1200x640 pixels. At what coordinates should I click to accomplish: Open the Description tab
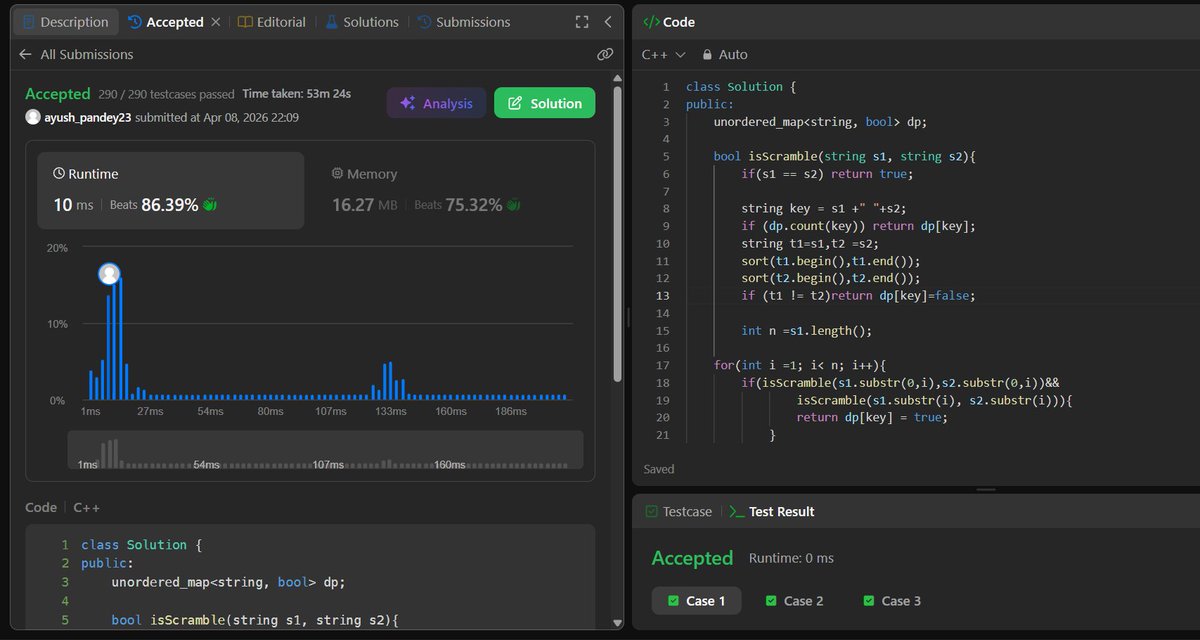[x=65, y=22]
